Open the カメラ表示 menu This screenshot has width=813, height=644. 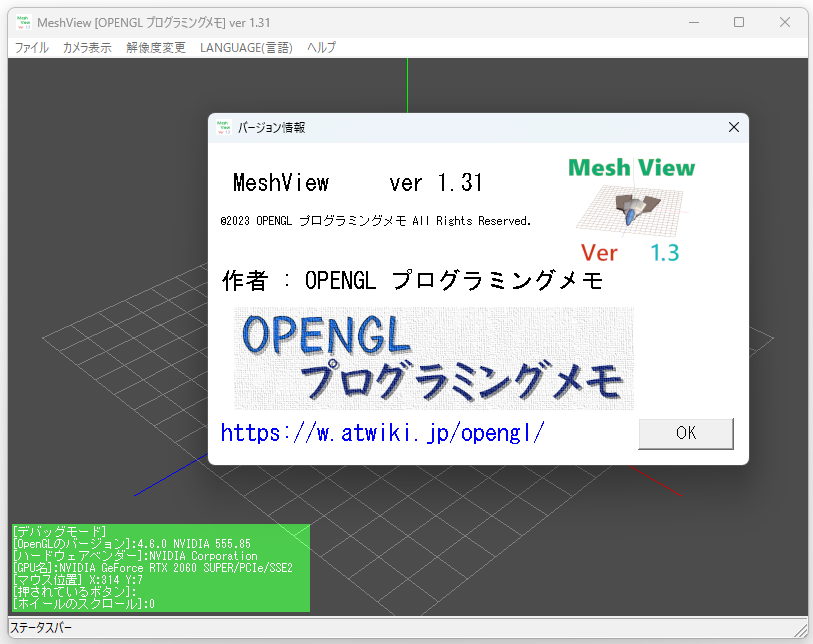(x=87, y=48)
